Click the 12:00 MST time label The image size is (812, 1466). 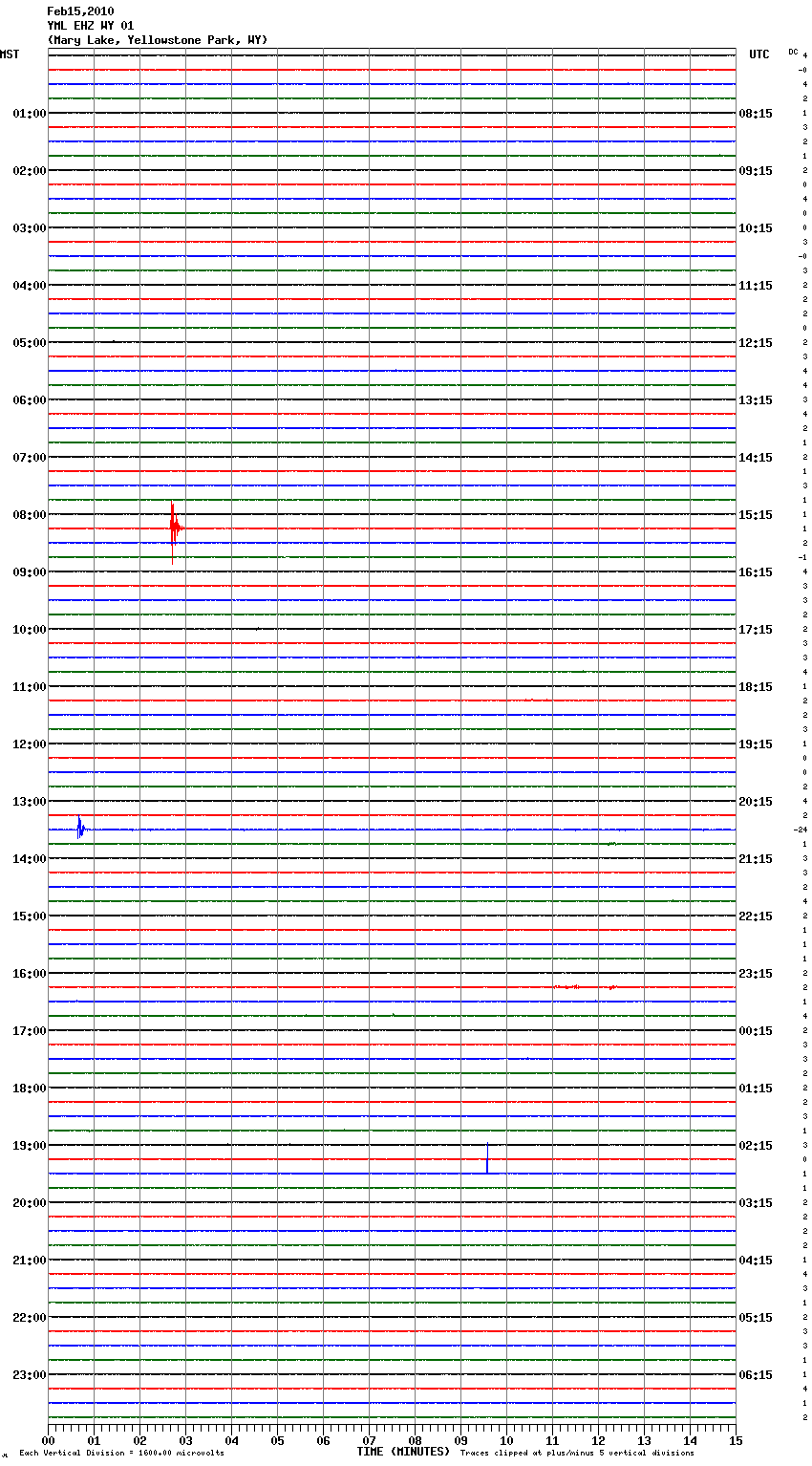[29, 744]
